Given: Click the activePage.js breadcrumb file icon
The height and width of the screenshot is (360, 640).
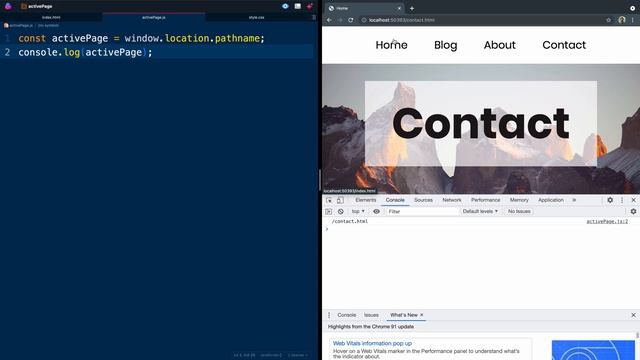Looking at the screenshot, I should pos(6,25).
